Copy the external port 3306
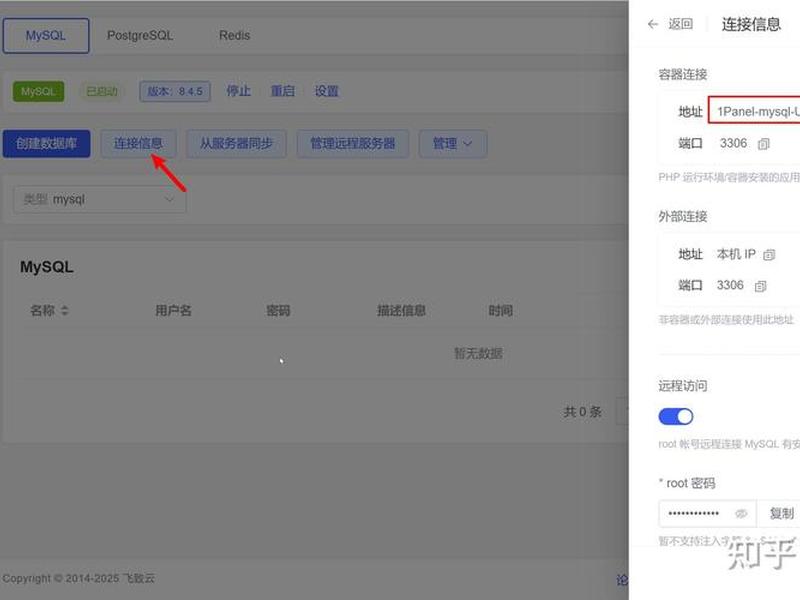The image size is (800, 600). pyautogui.click(x=761, y=286)
